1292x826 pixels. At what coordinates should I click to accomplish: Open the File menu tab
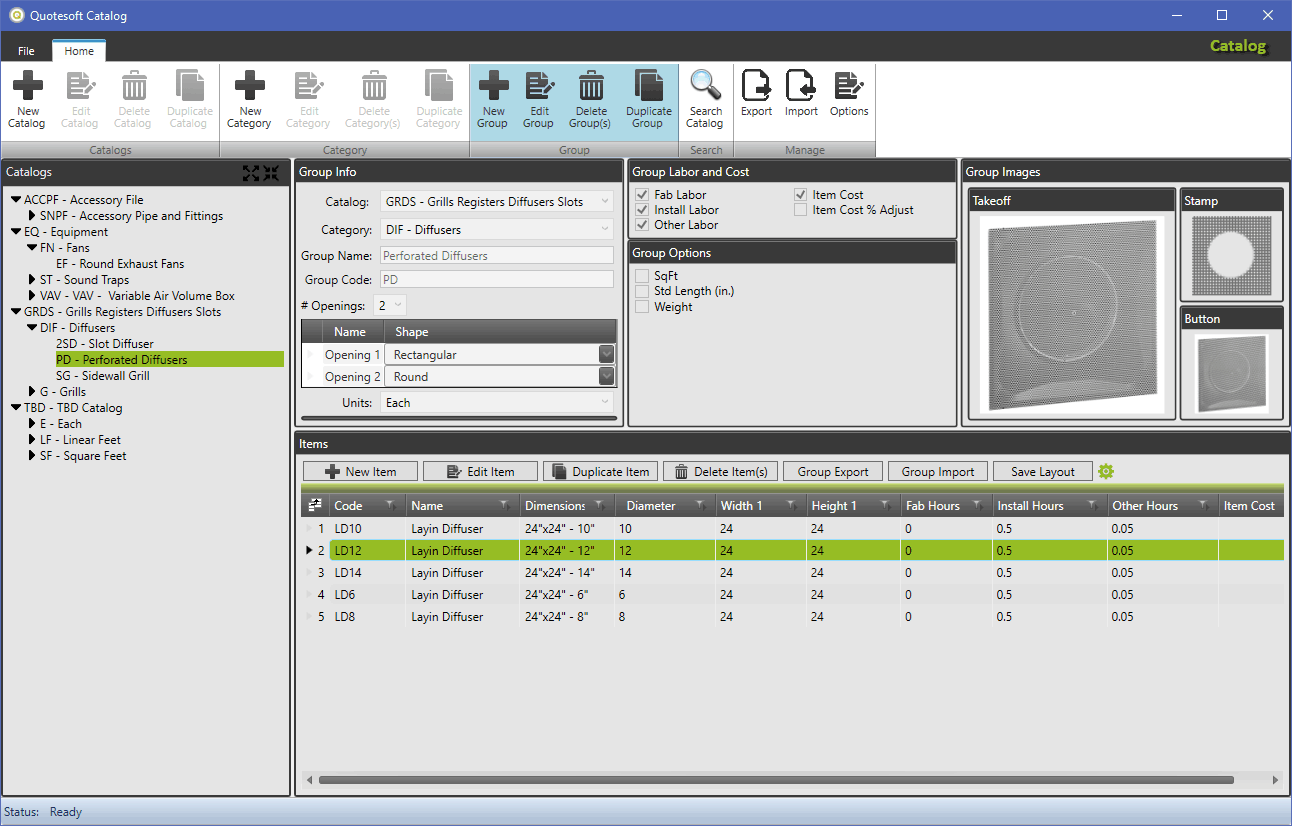[x=26, y=51]
